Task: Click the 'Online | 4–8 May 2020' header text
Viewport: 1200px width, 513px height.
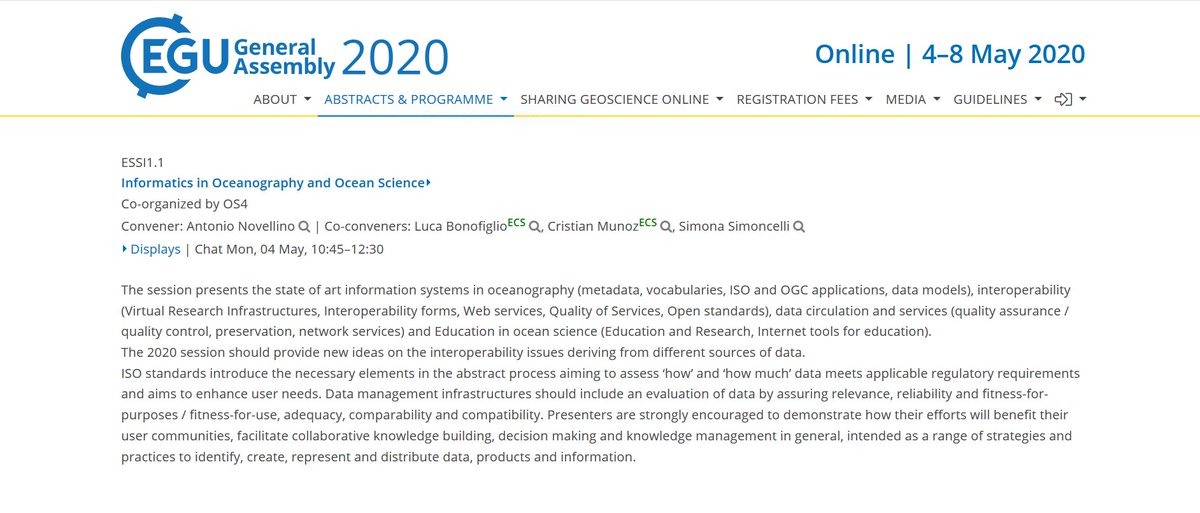Action: click(x=950, y=53)
